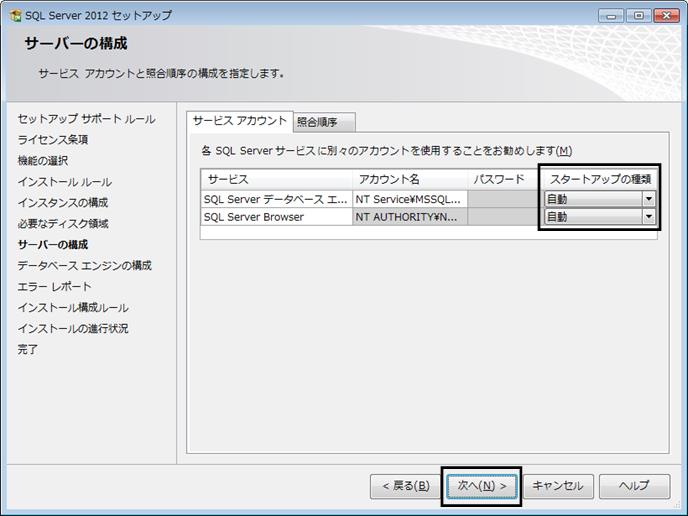Switch to the サービス アカウント tab
This screenshot has height=516, width=688.
240,121
